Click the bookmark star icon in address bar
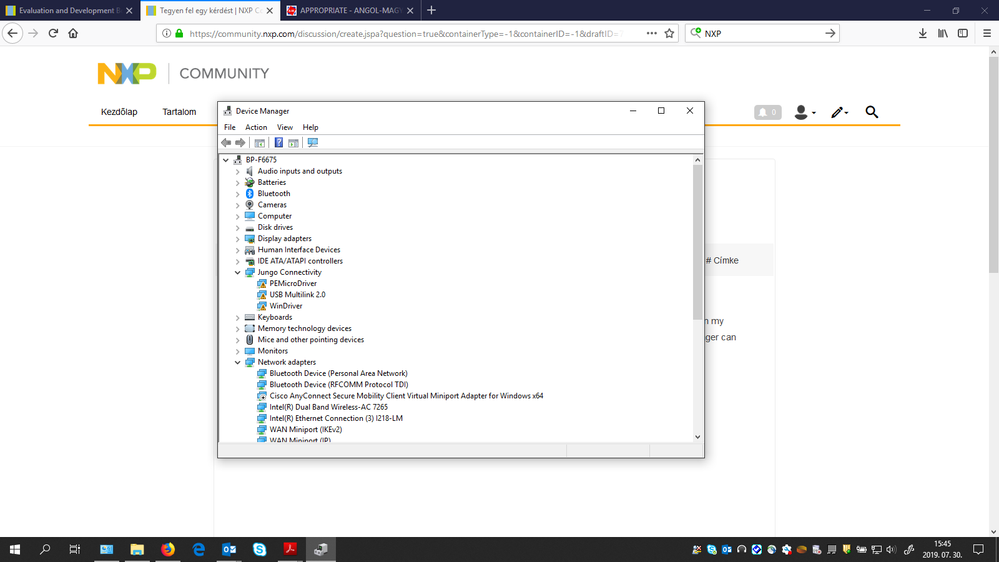 tap(669, 33)
